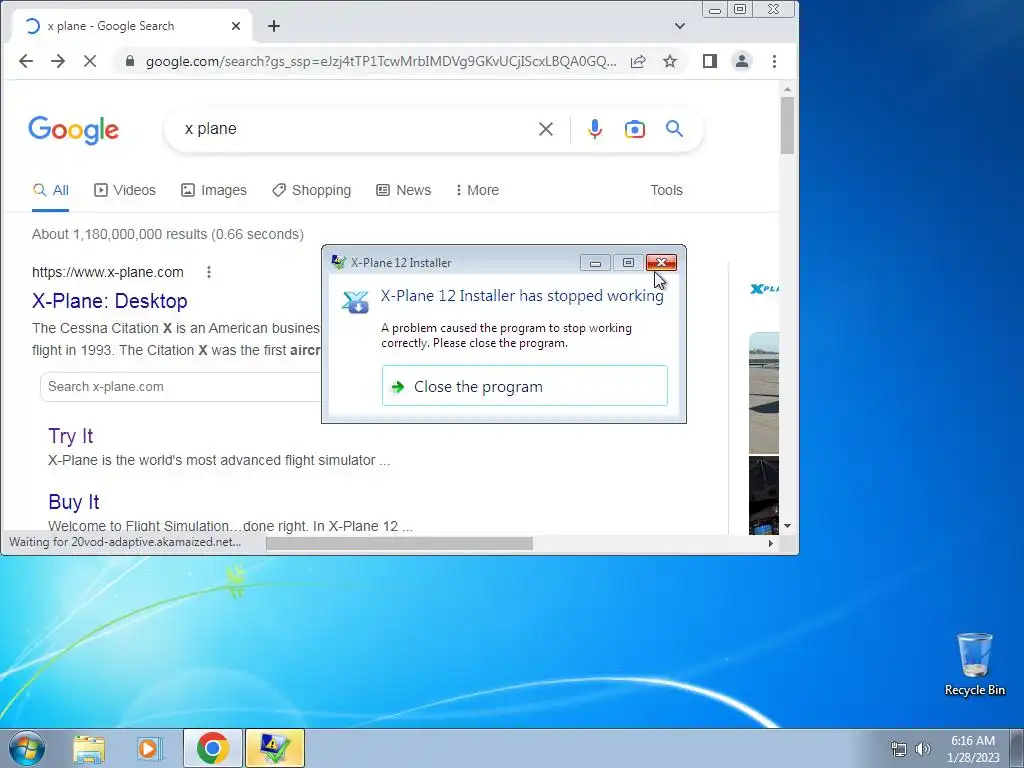Close the x plane search tab

coord(236,26)
